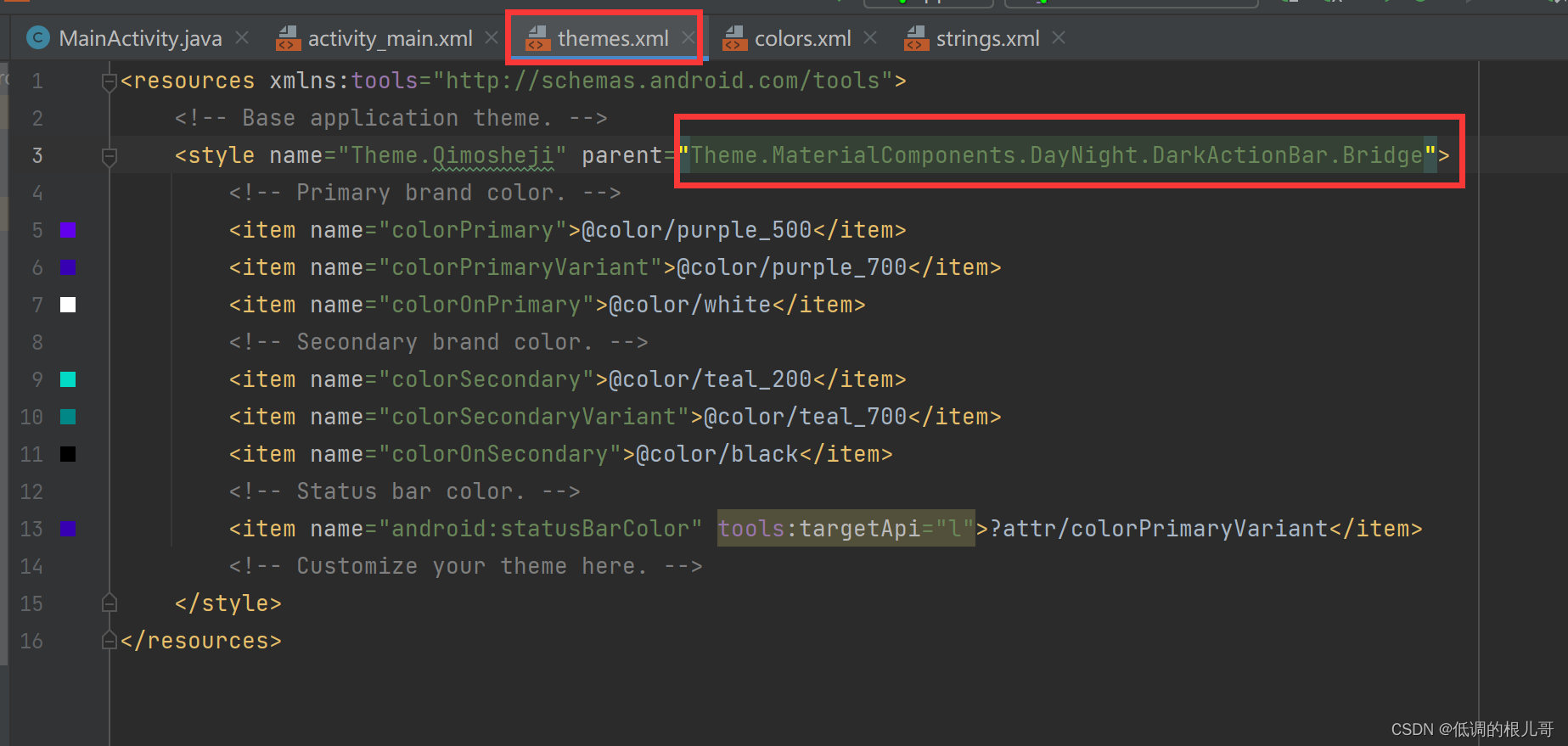Close the strings.xml tab
The width and height of the screenshot is (1568, 746).
1059,37
